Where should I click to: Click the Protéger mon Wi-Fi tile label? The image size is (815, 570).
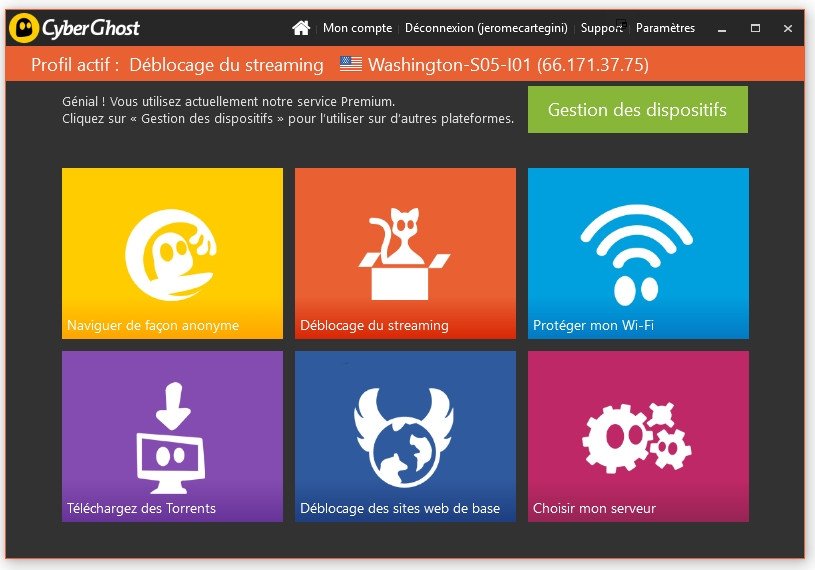593,325
